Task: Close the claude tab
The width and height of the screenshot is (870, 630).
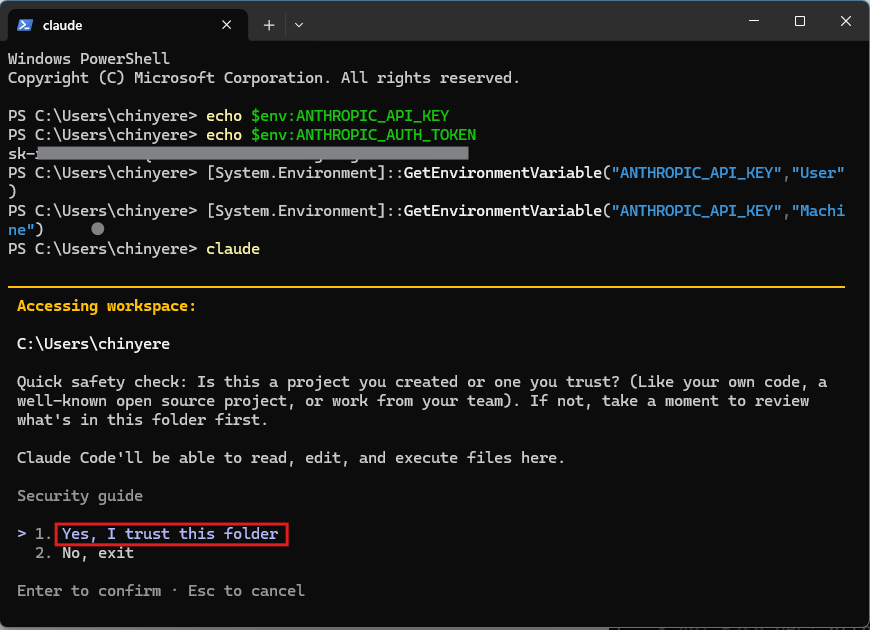Action: [226, 25]
